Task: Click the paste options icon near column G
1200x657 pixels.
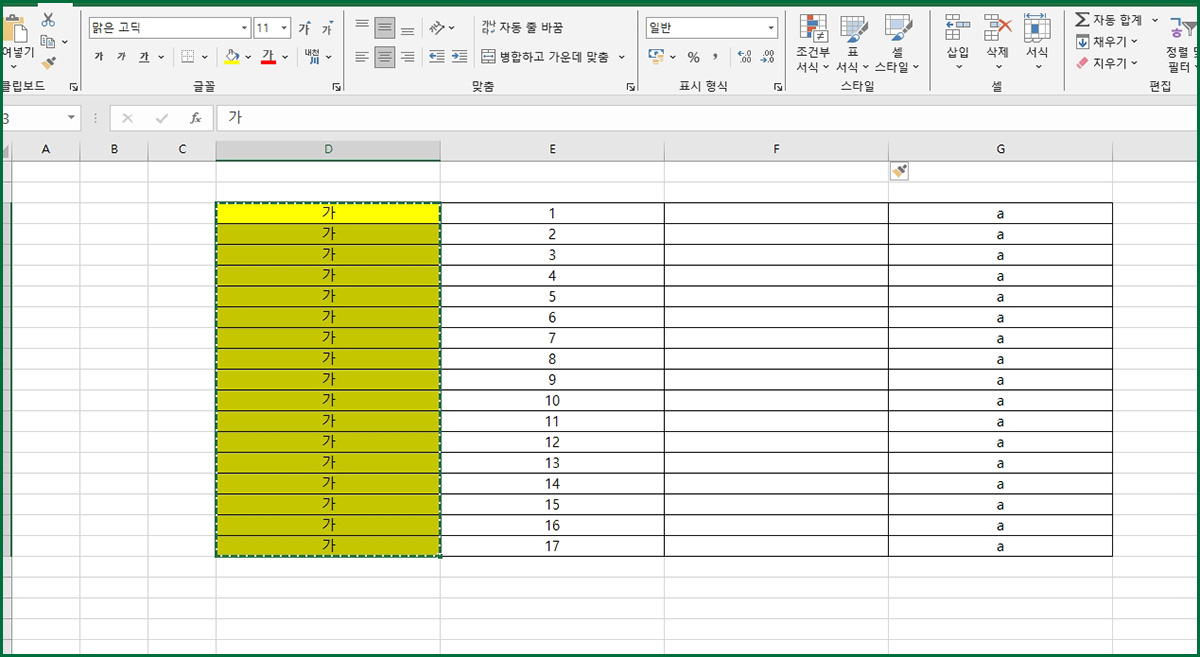Action: [899, 172]
